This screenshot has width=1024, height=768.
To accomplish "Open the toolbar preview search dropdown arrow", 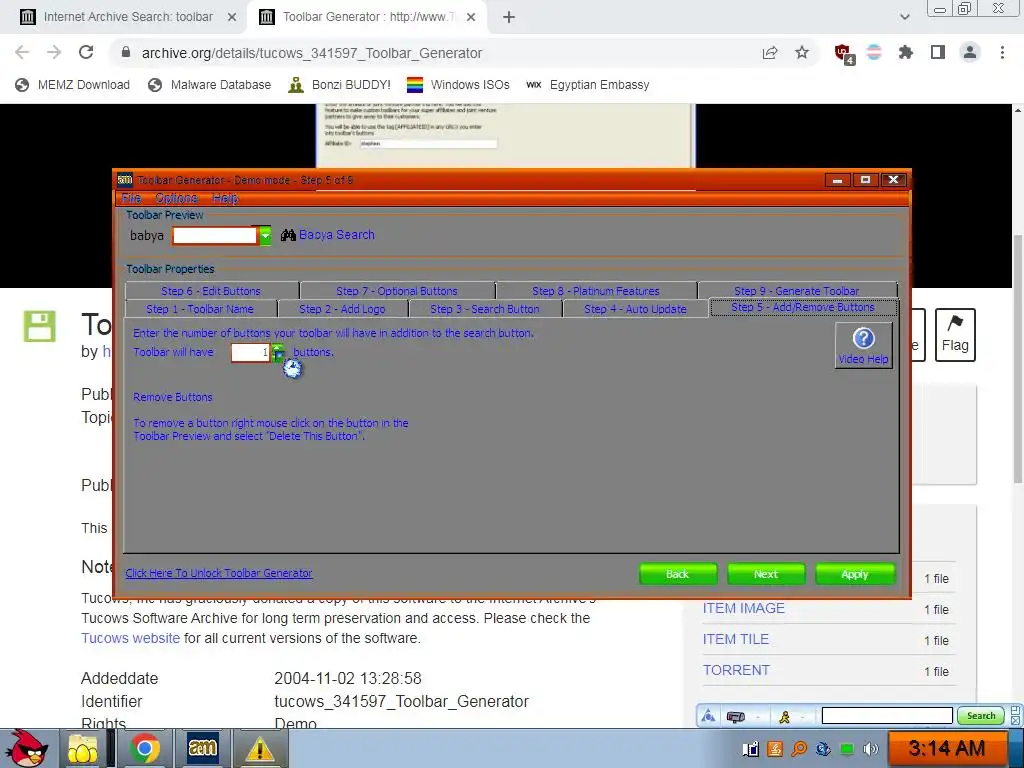I will (x=264, y=236).
